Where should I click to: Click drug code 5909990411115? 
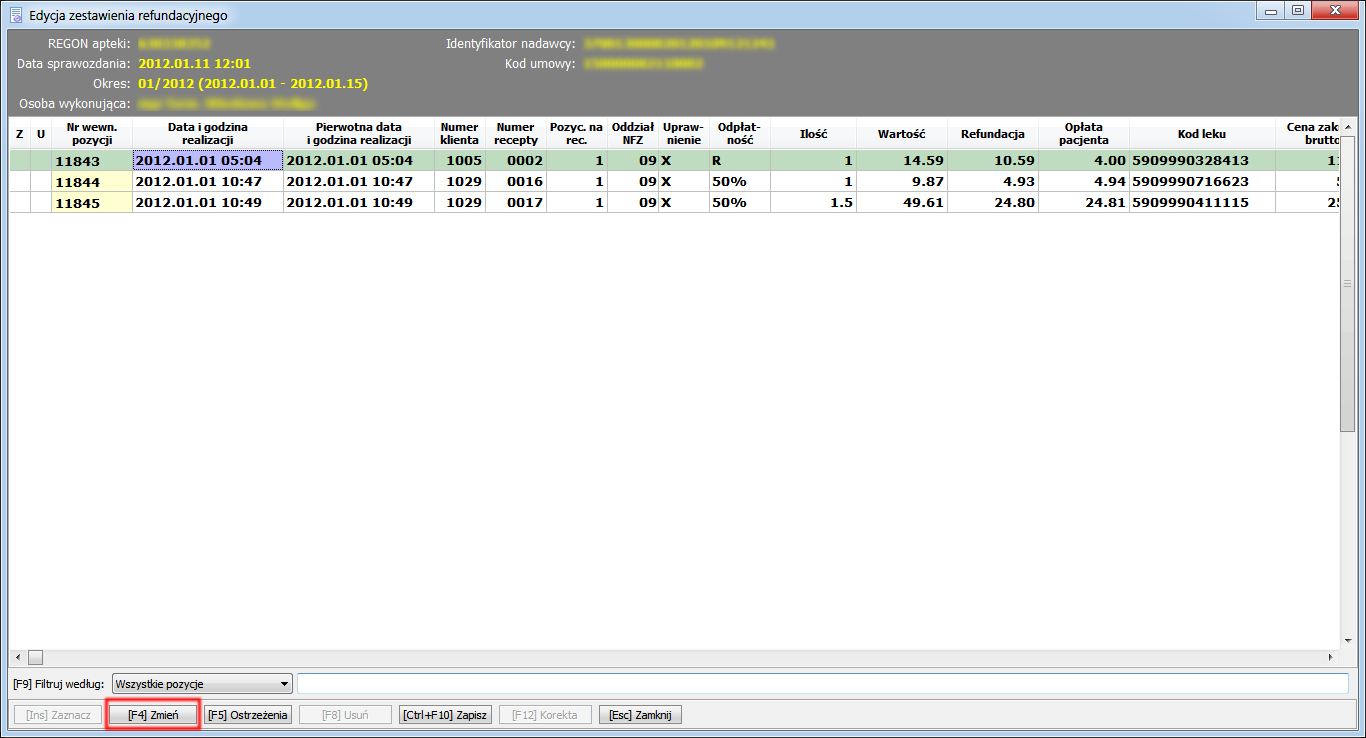point(1202,202)
